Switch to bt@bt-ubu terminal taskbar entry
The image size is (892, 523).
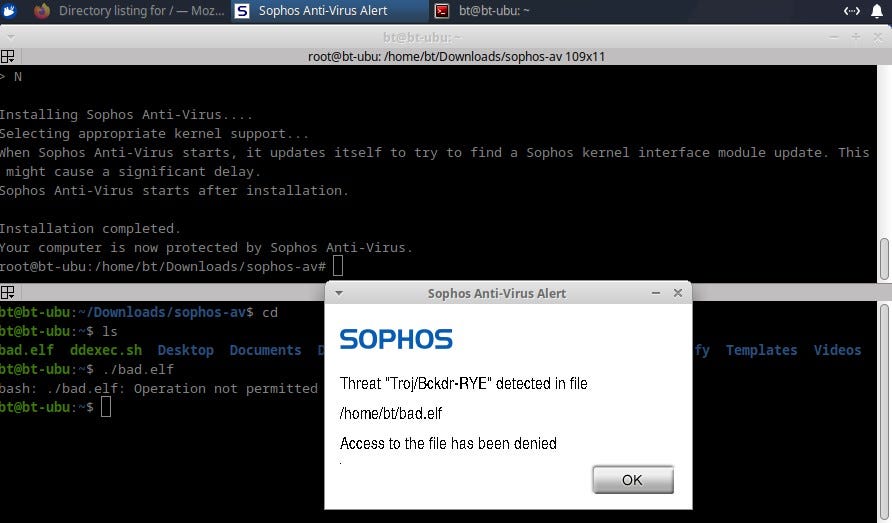pos(494,10)
